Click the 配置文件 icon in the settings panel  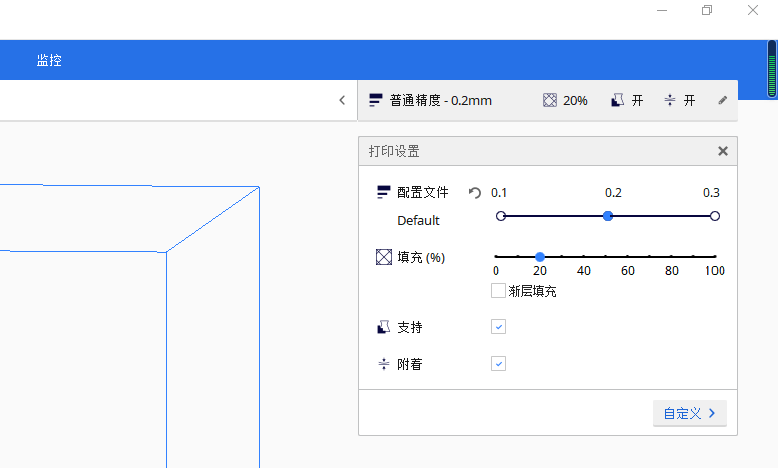383,192
